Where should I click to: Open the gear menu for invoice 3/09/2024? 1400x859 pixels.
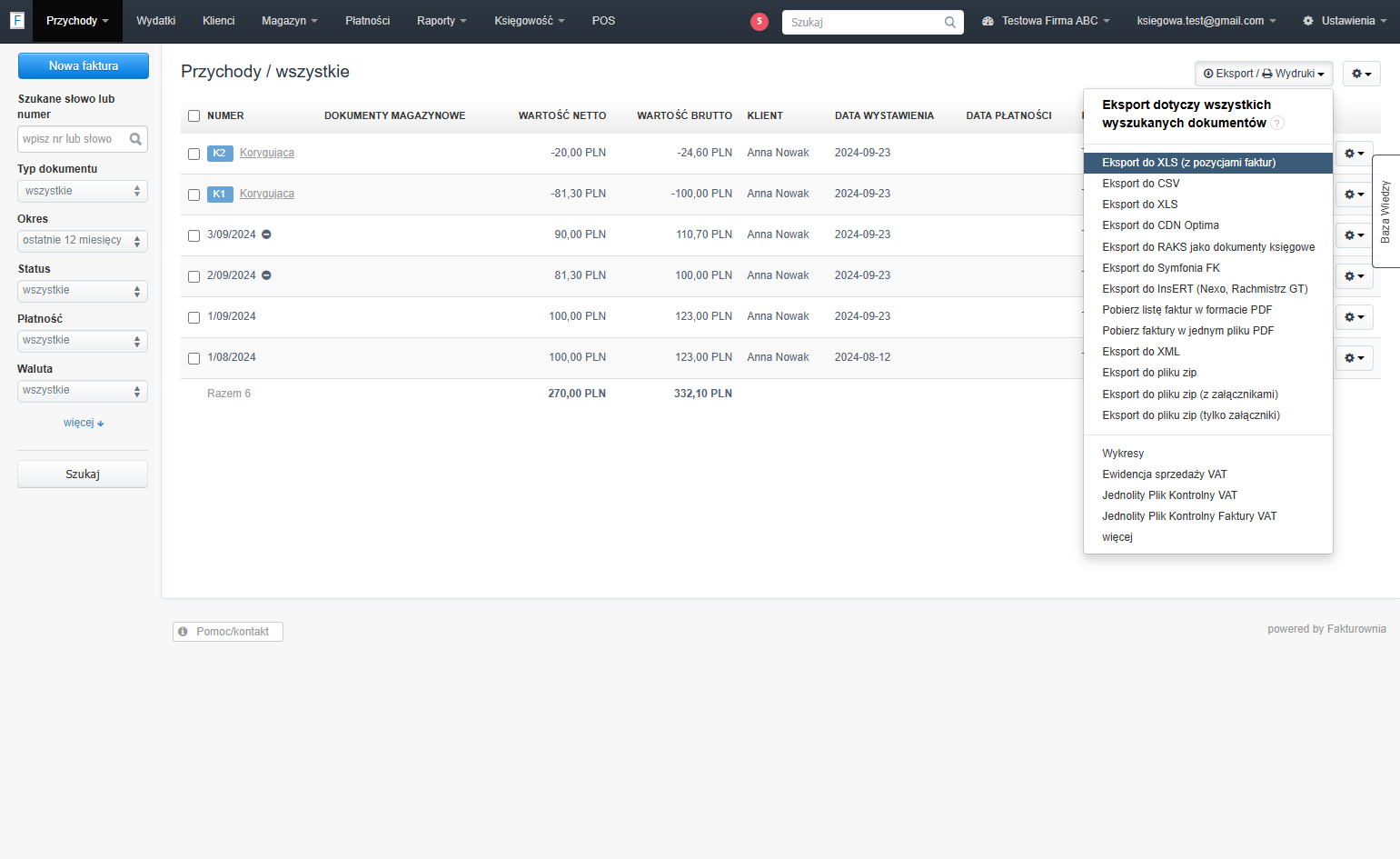(1354, 235)
